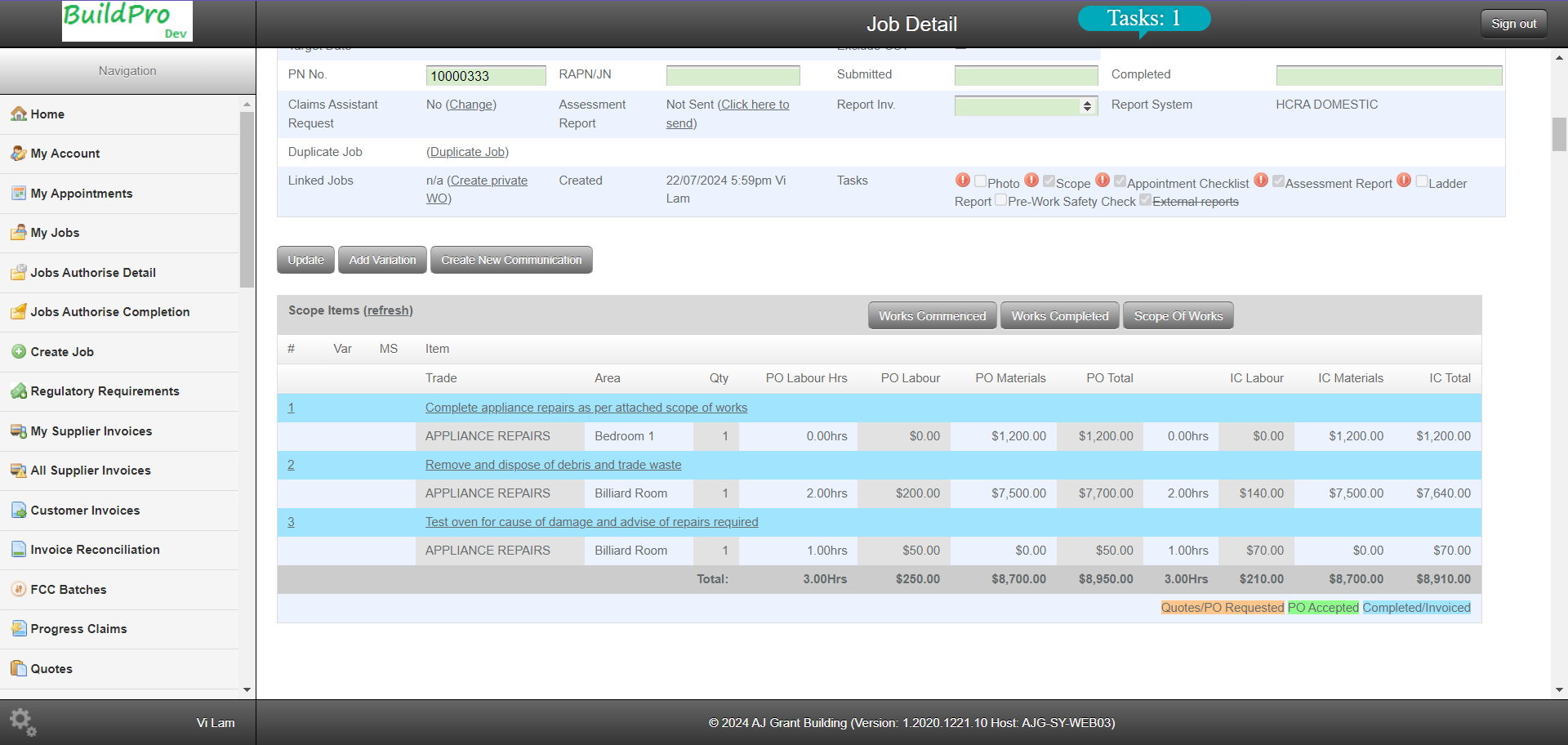The height and width of the screenshot is (745, 1568).
Task: Click the Progress Claims icon
Action: pos(18,628)
